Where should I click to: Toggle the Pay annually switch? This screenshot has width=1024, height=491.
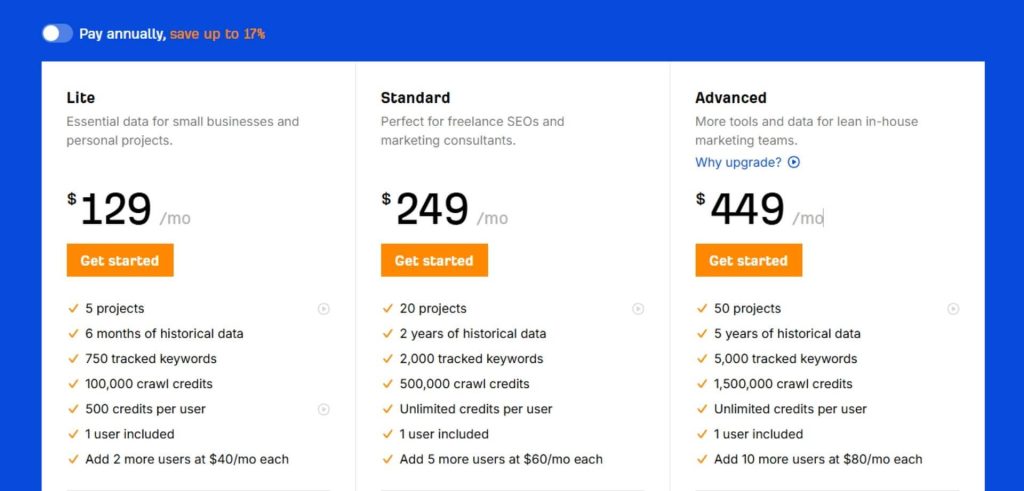coord(57,34)
